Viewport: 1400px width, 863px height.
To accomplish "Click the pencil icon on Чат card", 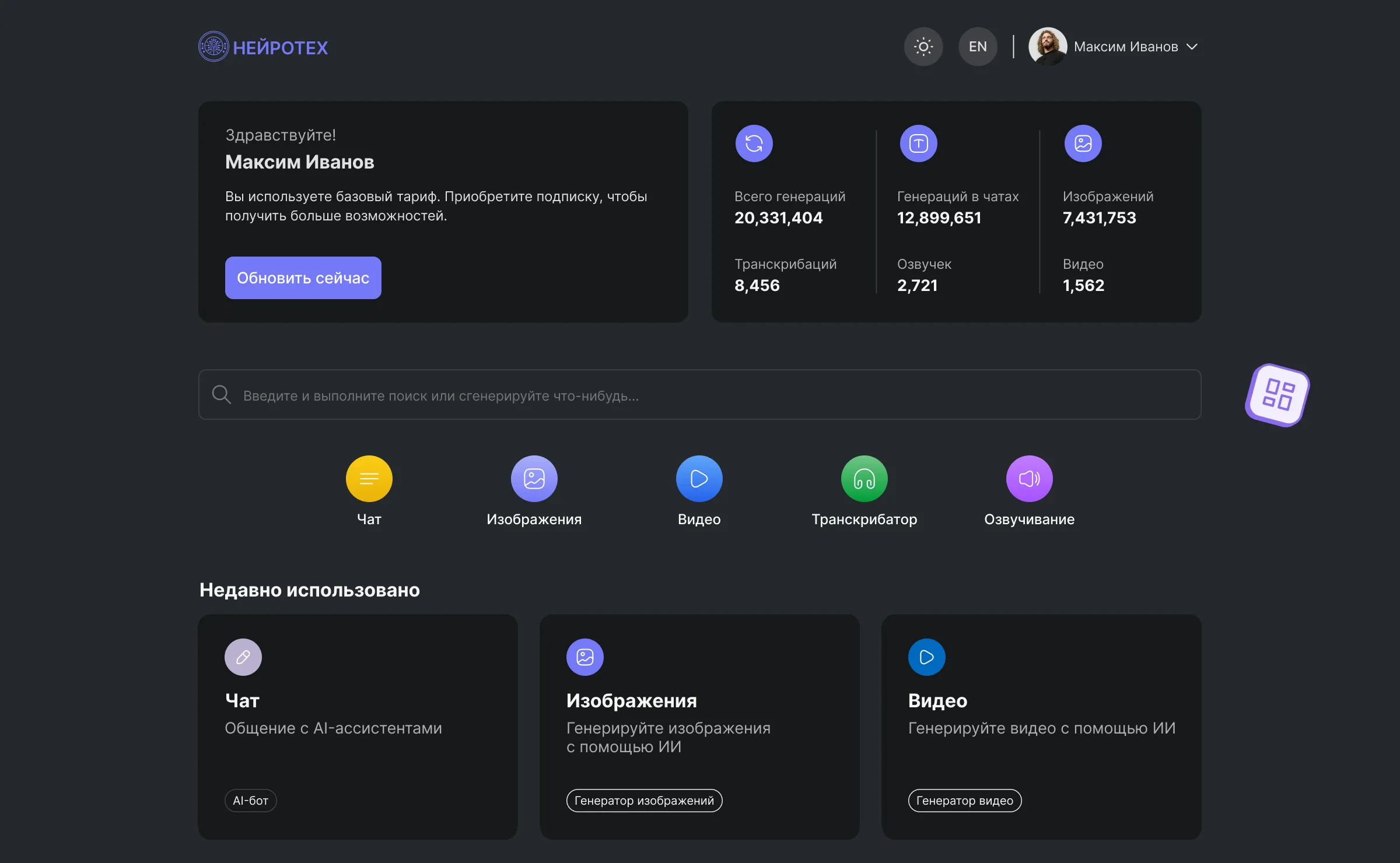I will pyautogui.click(x=243, y=657).
